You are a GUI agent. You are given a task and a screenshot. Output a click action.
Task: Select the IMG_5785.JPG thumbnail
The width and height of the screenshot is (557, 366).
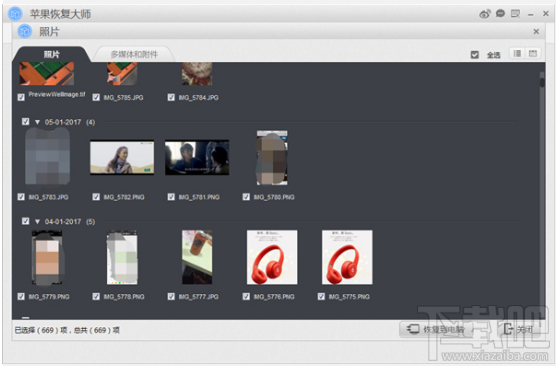point(122,74)
